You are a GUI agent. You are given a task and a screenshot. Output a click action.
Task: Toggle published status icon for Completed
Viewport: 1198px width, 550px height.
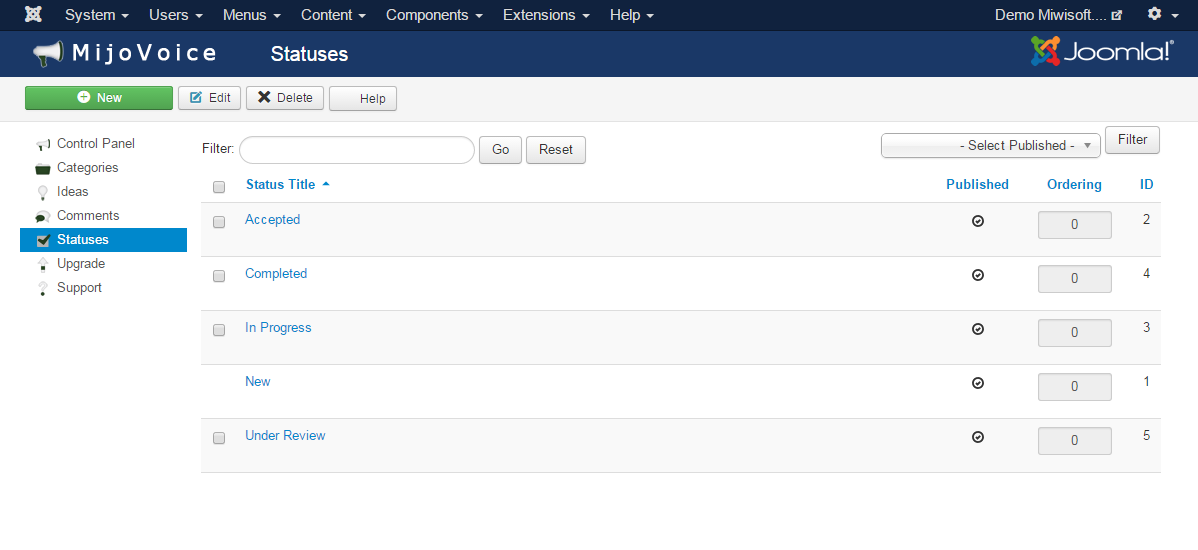tap(978, 275)
